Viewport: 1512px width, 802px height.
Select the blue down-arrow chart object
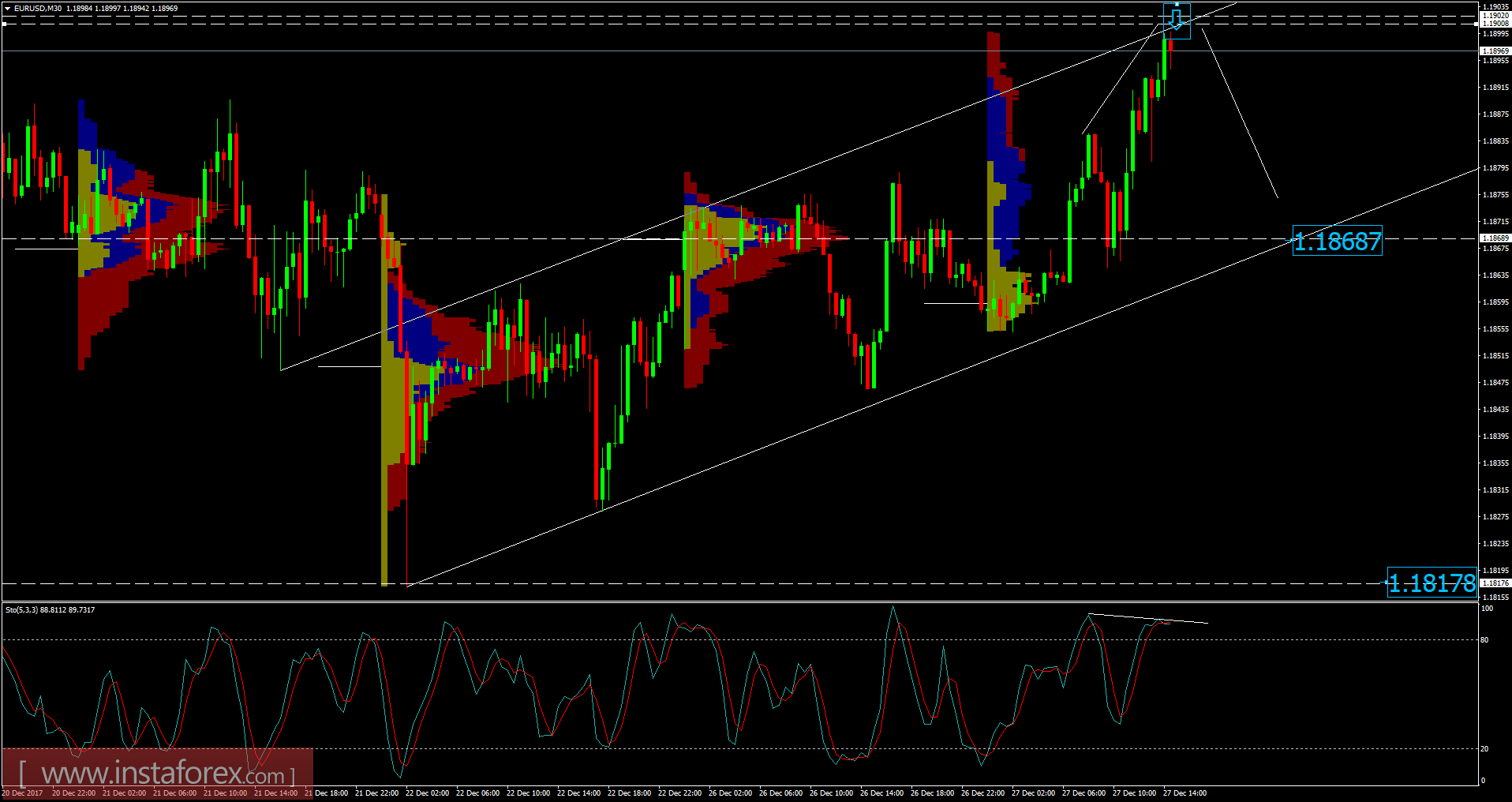pos(1177,20)
